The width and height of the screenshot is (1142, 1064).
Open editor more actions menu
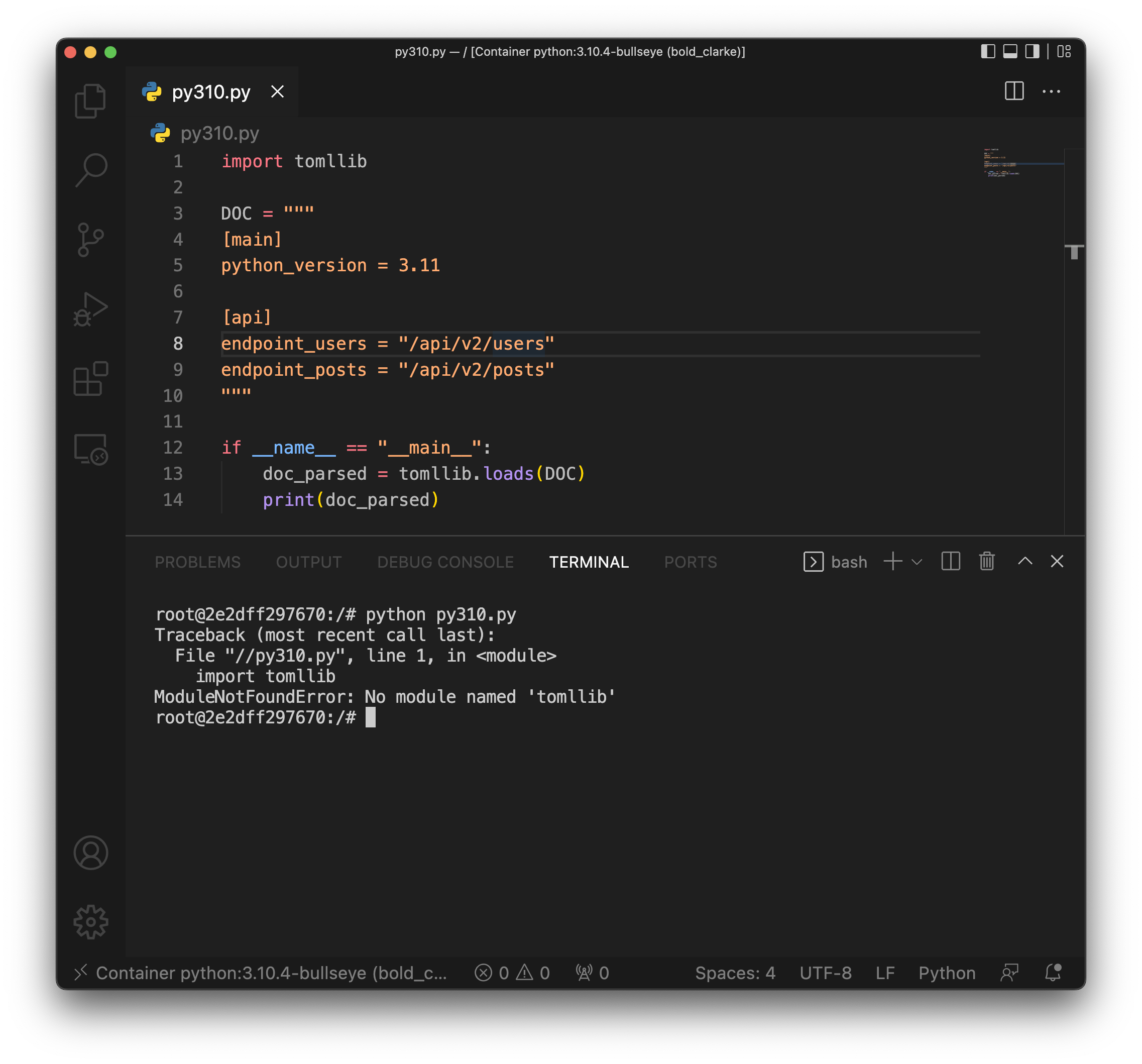tap(1052, 91)
